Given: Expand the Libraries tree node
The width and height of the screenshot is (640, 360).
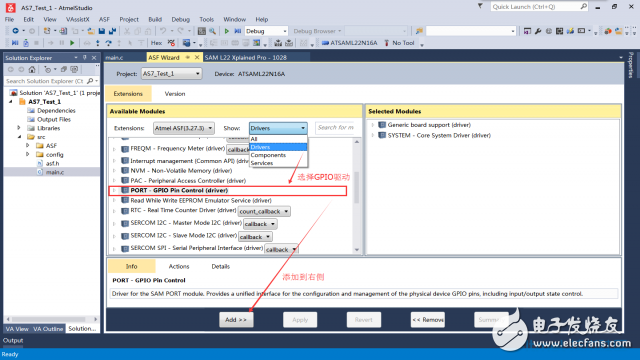Looking at the screenshot, I should pos(19,128).
